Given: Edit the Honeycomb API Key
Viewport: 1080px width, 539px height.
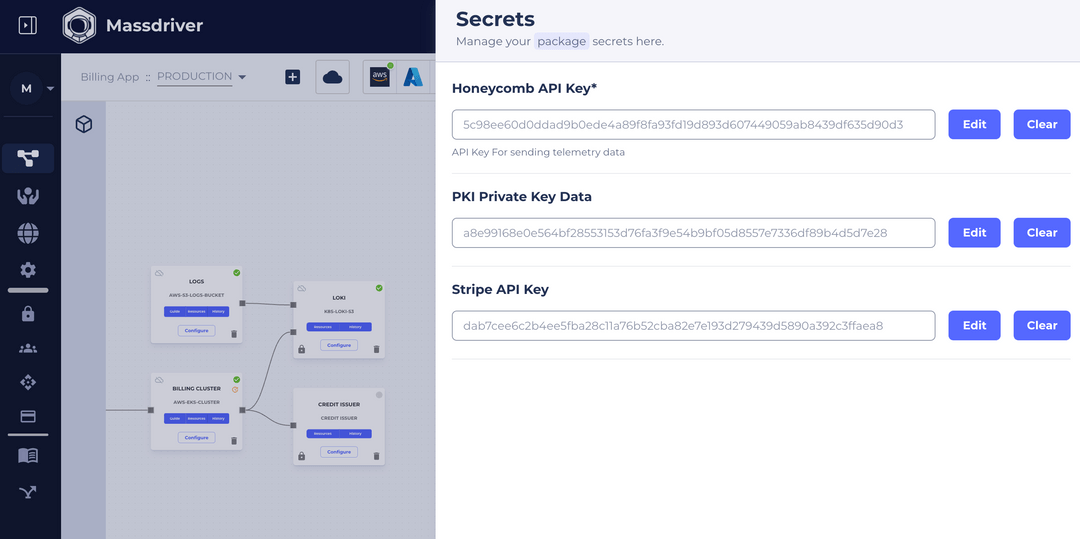Looking at the screenshot, I should coord(974,124).
